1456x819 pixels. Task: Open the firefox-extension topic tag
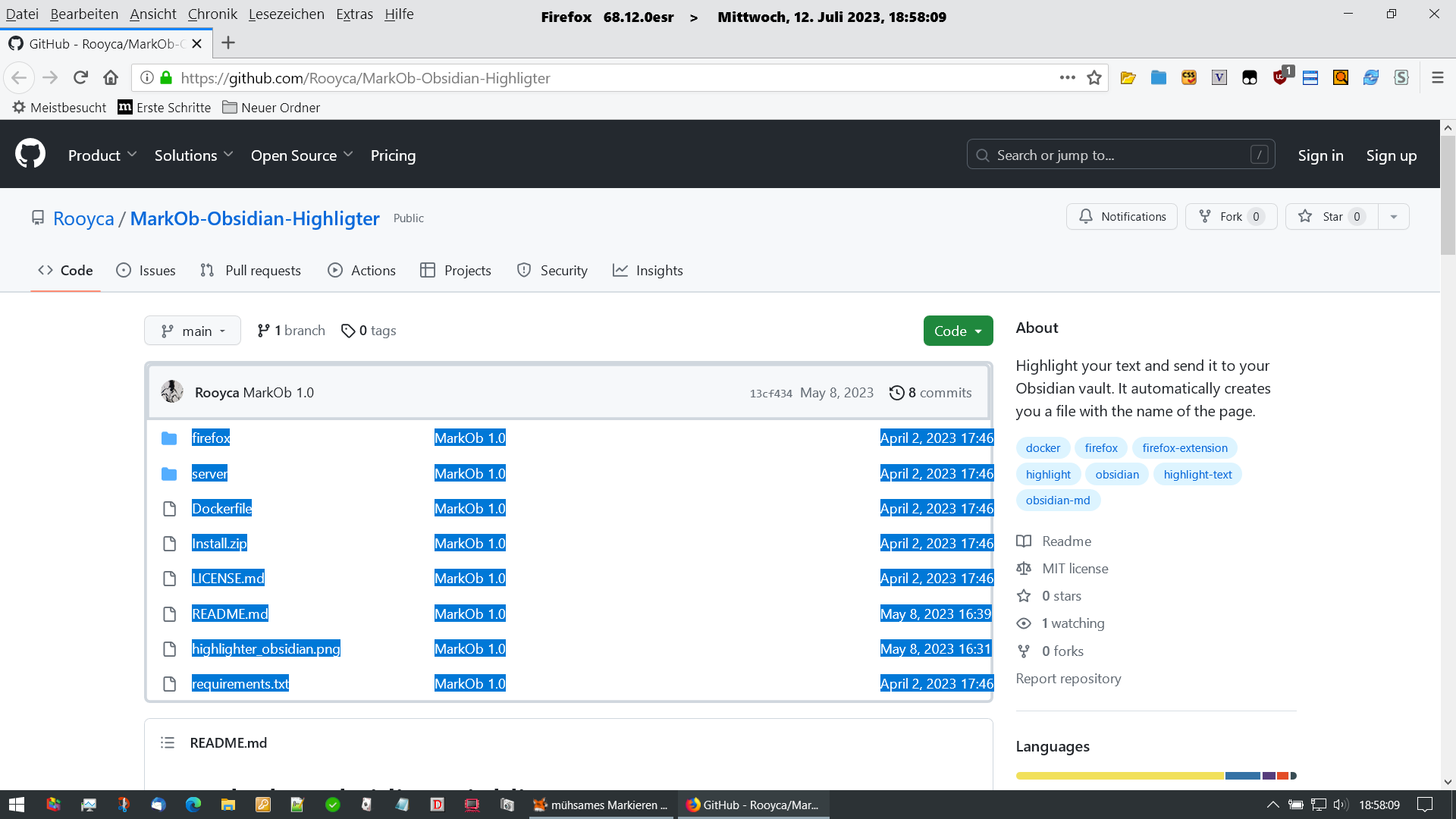pos(1185,448)
